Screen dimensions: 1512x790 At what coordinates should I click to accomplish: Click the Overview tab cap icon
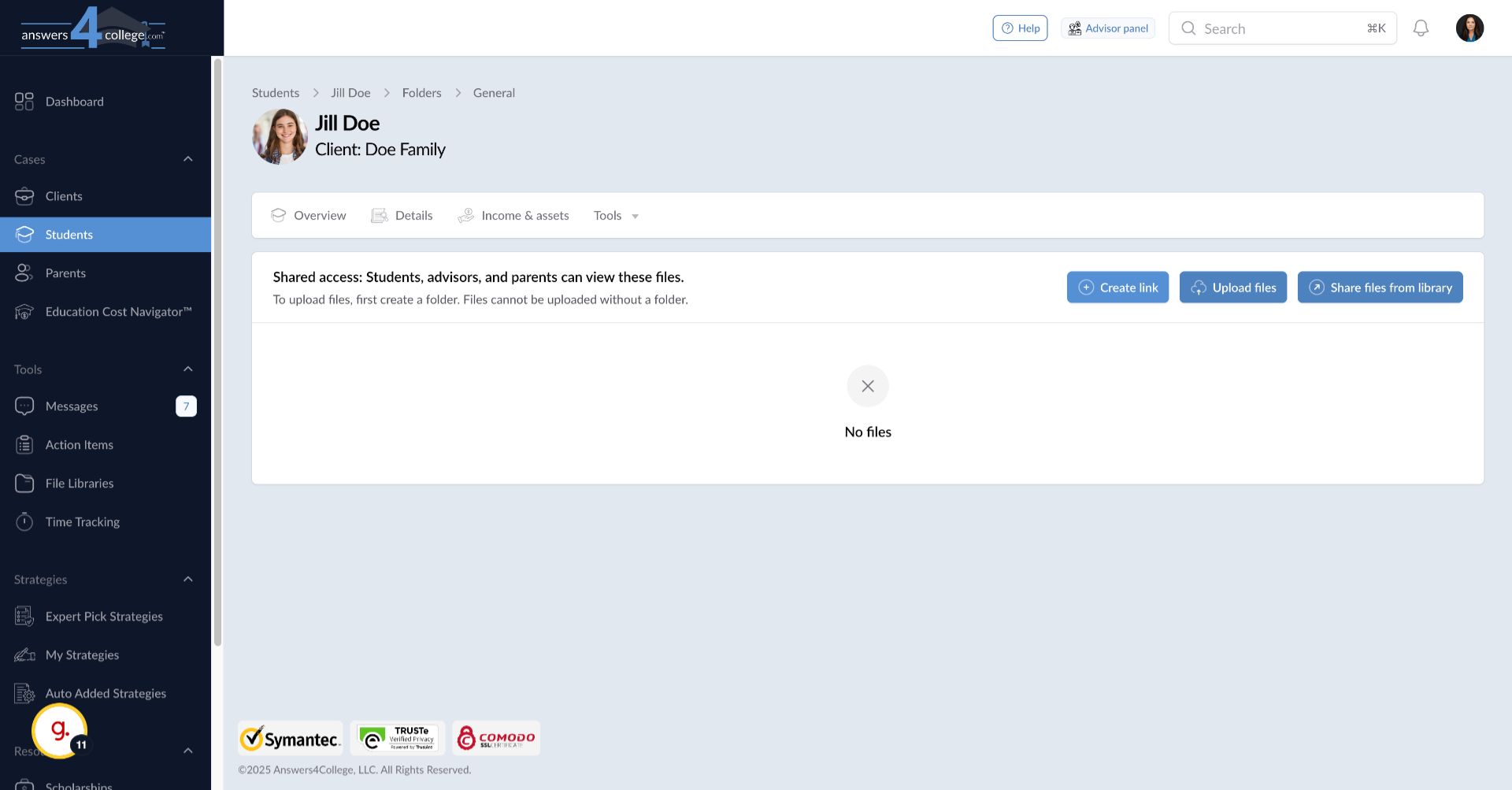[278, 216]
